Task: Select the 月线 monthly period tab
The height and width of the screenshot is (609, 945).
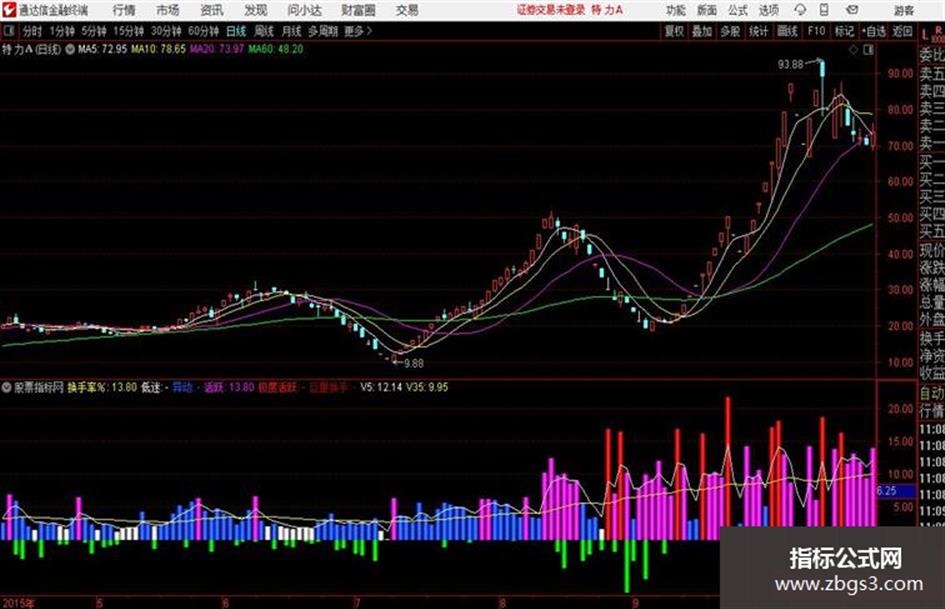Action: click(292, 31)
